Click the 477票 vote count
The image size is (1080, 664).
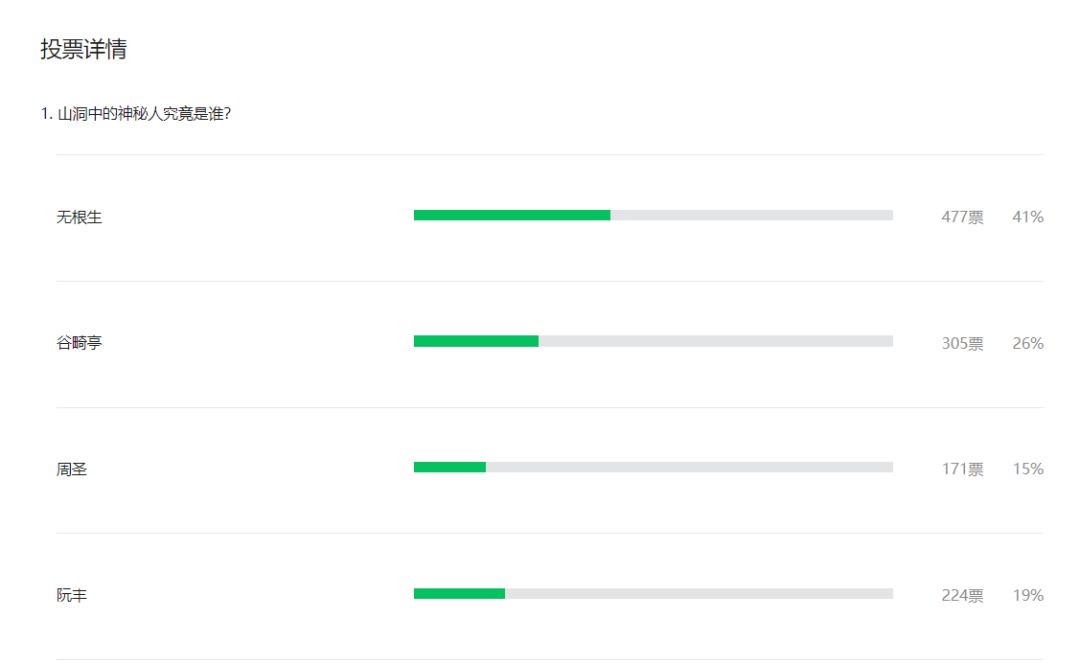(x=962, y=217)
